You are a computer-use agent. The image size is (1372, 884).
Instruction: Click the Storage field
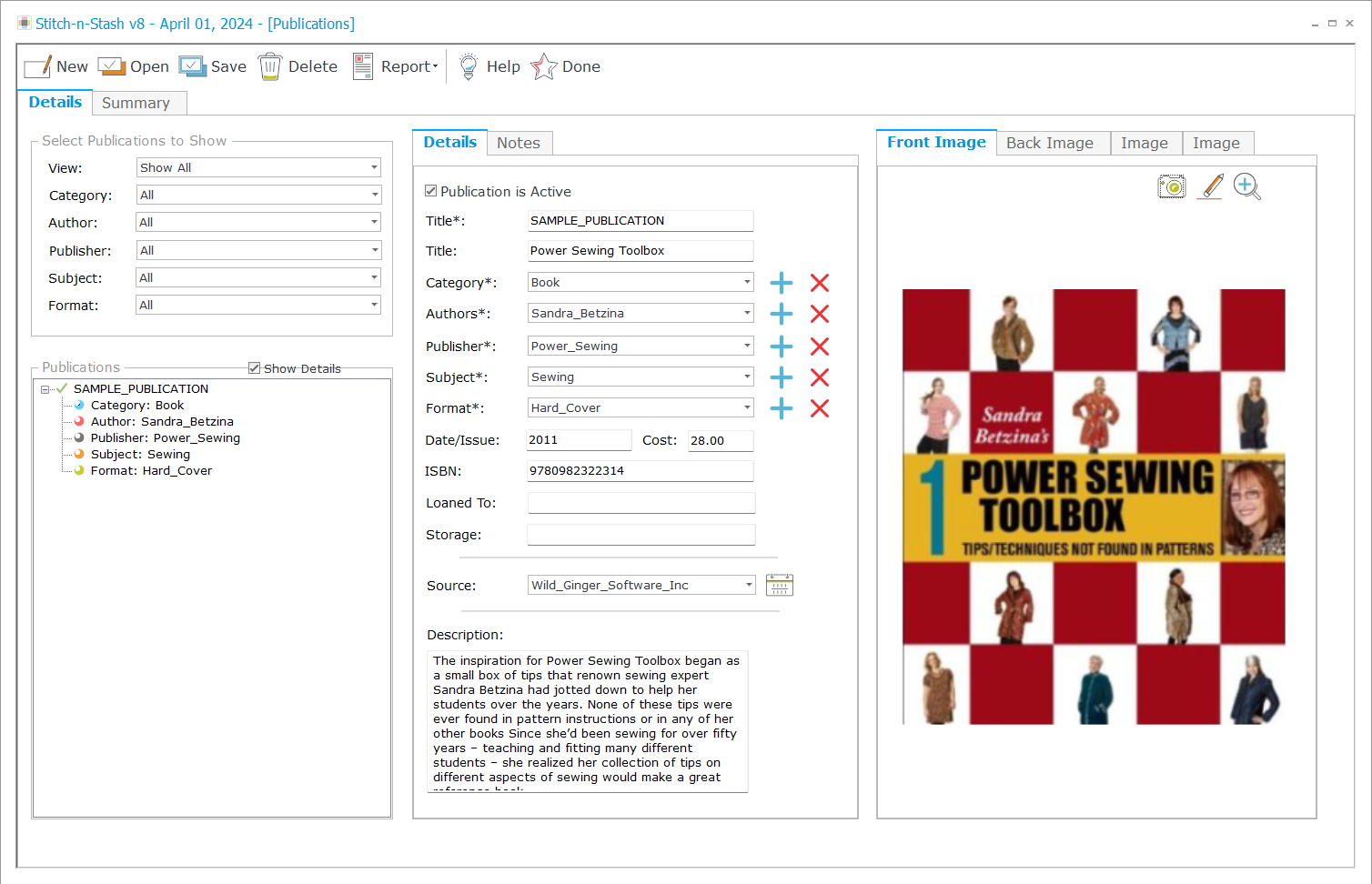641,534
